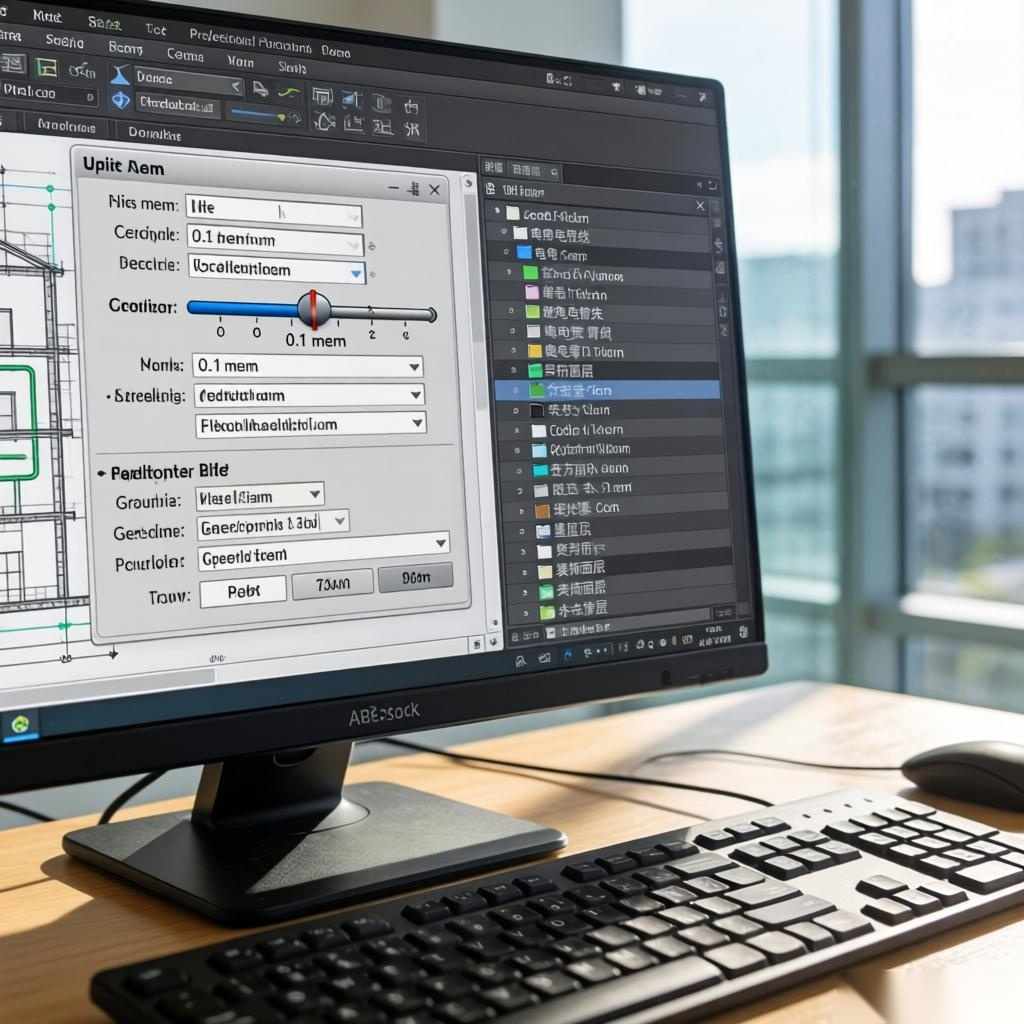The height and width of the screenshot is (1024, 1024).
Task: Click the box icon ending the upper toolbar icon row
Action: tap(410, 106)
